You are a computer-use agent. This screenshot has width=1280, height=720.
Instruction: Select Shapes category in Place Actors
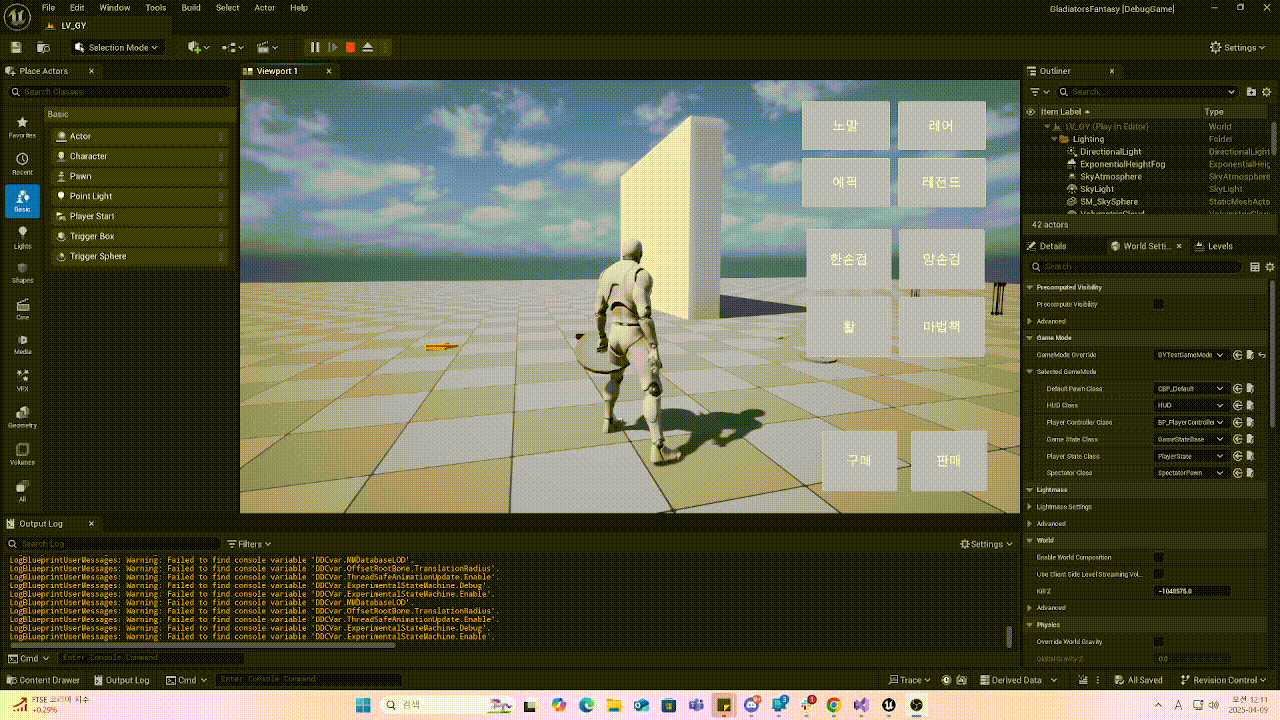click(22, 272)
